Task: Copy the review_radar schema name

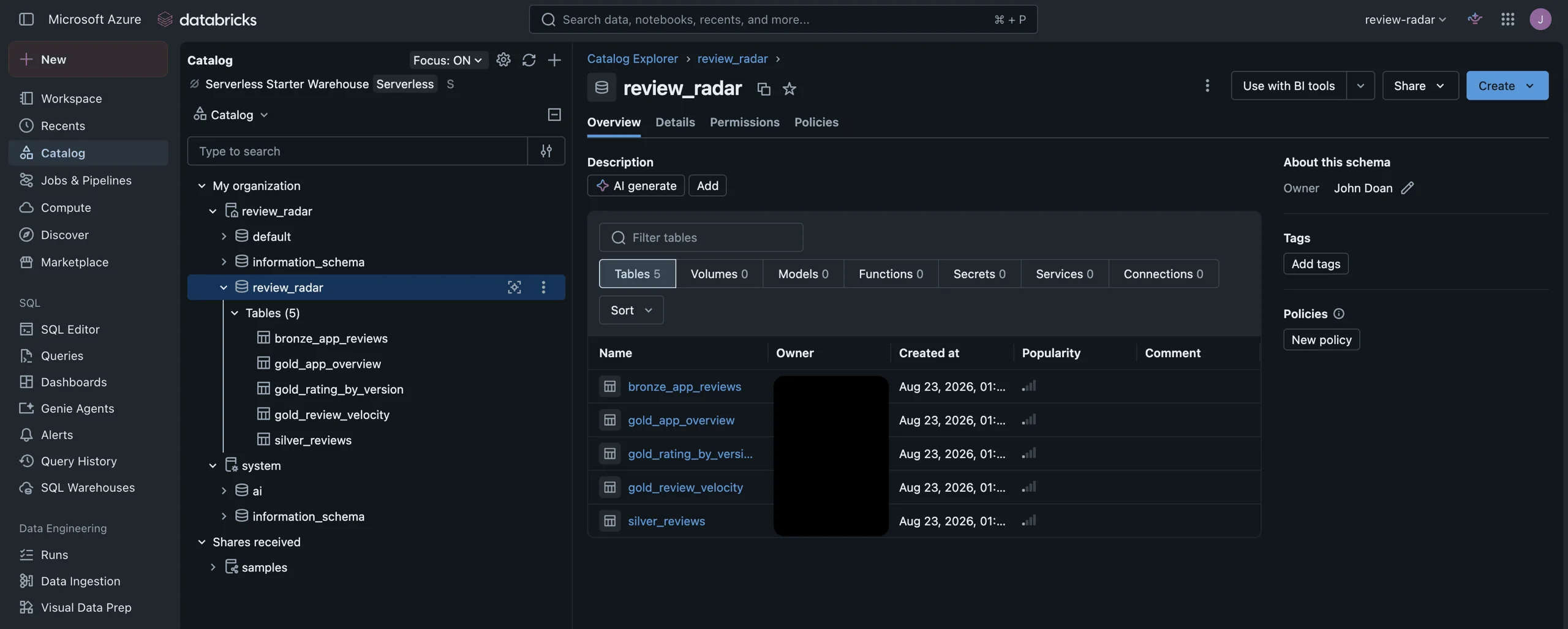Action: coord(763,89)
